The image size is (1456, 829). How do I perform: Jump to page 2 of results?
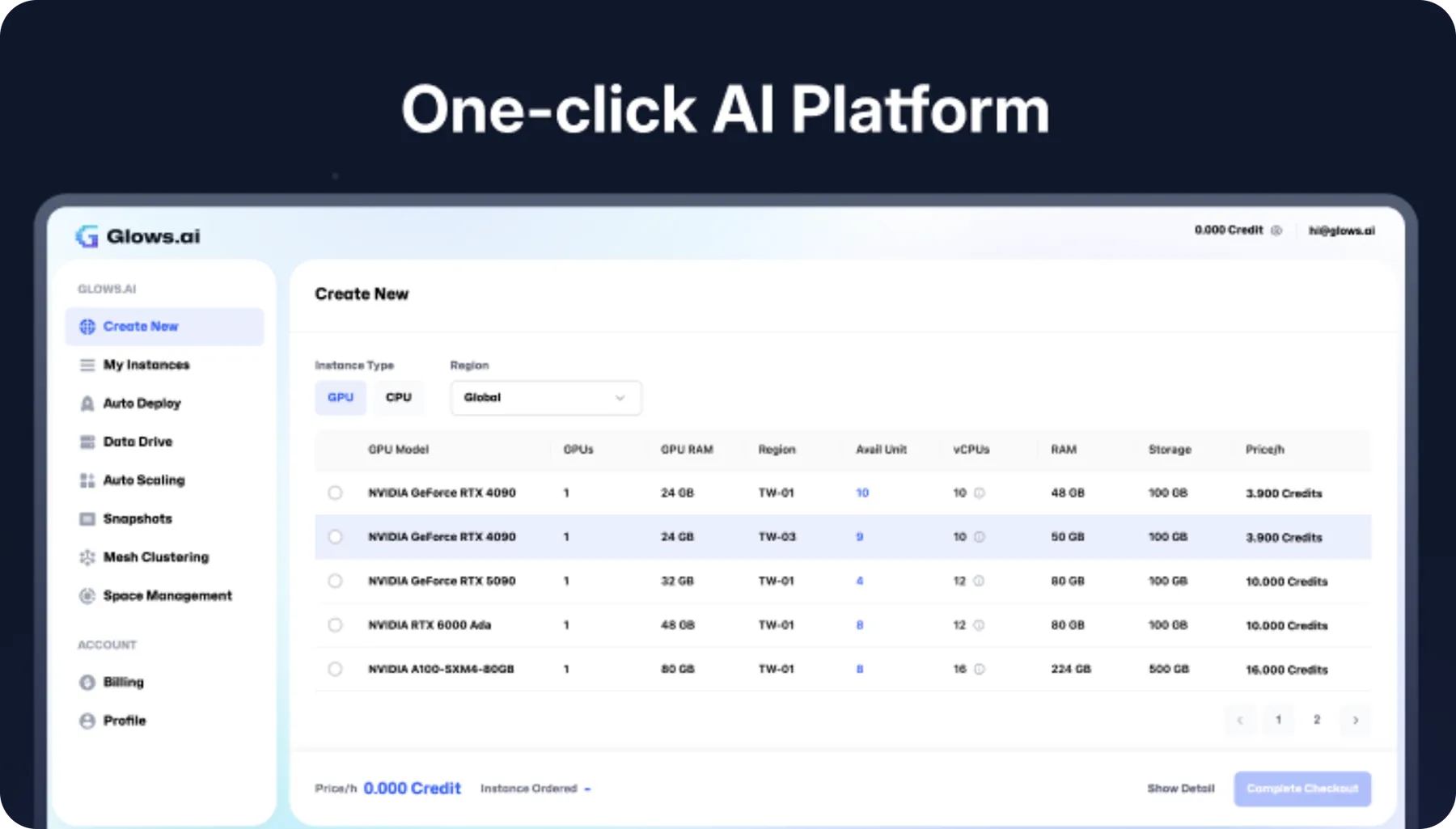[1317, 720]
